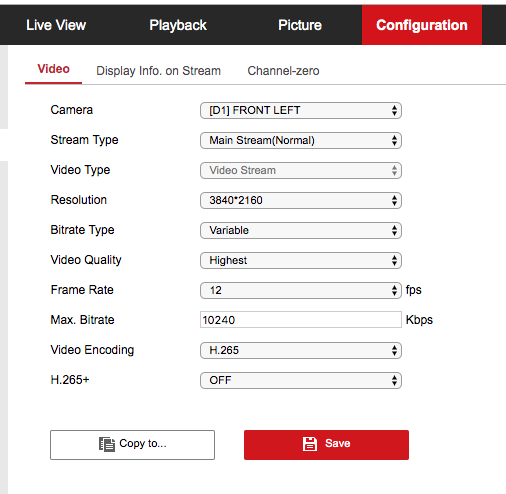This screenshot has height=494, width=506.
Task: Select the Configuration tab
Action: point(422,25)
